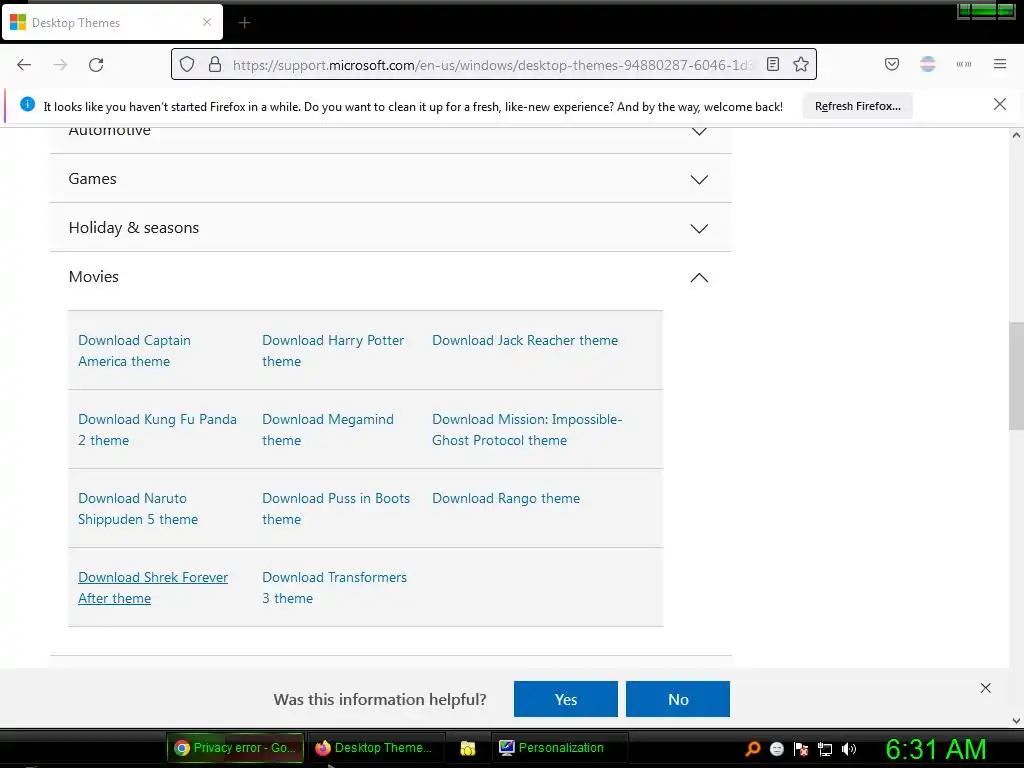Expand the Automotive section chevron
This screenshot has width=1024, height=768.
pyautogui.click(x=699, y=131)
